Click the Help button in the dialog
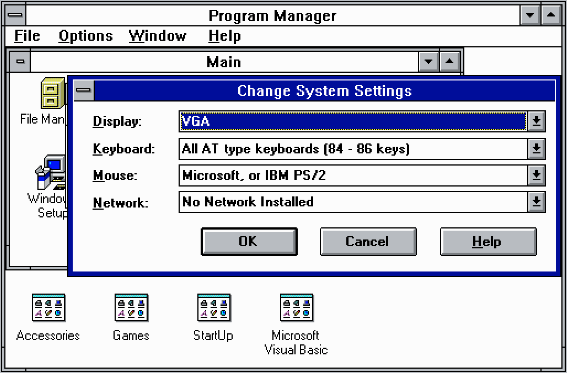This screenshot has height=373, width=567. pyautogui.click(x=488, y=241)
